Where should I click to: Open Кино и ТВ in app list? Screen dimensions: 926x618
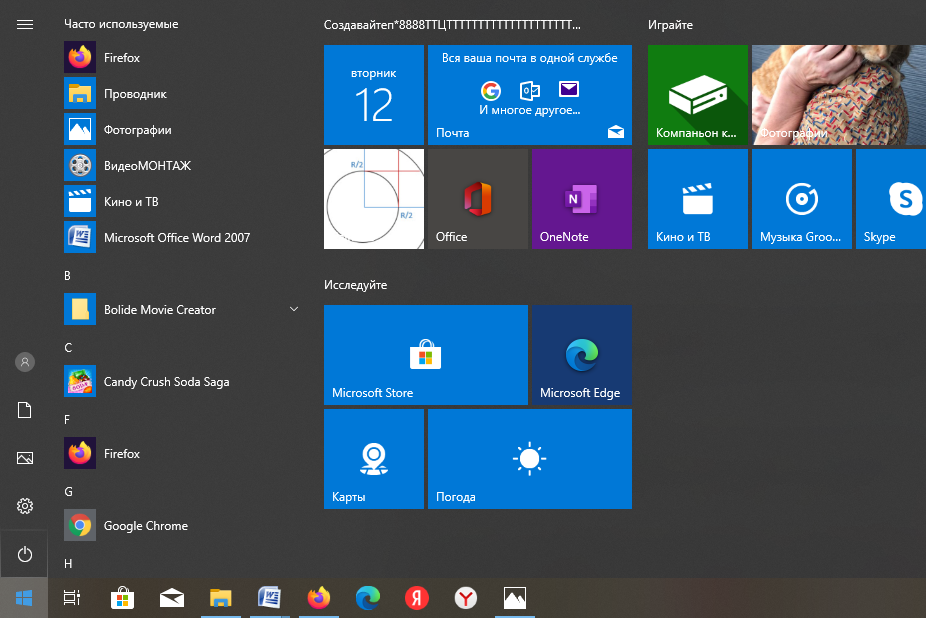pos(181,201)
